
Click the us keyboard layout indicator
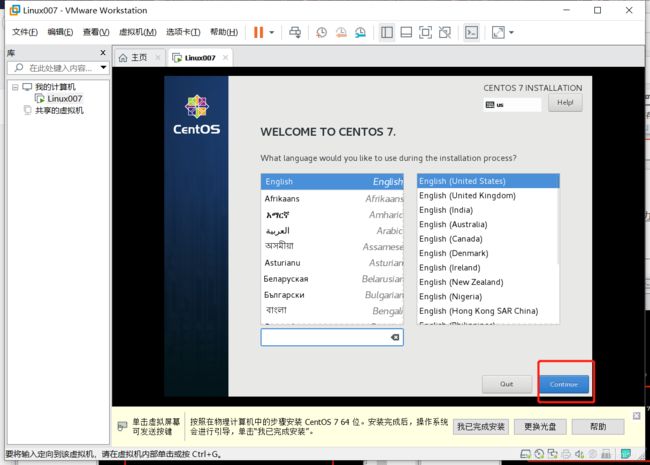512,105
